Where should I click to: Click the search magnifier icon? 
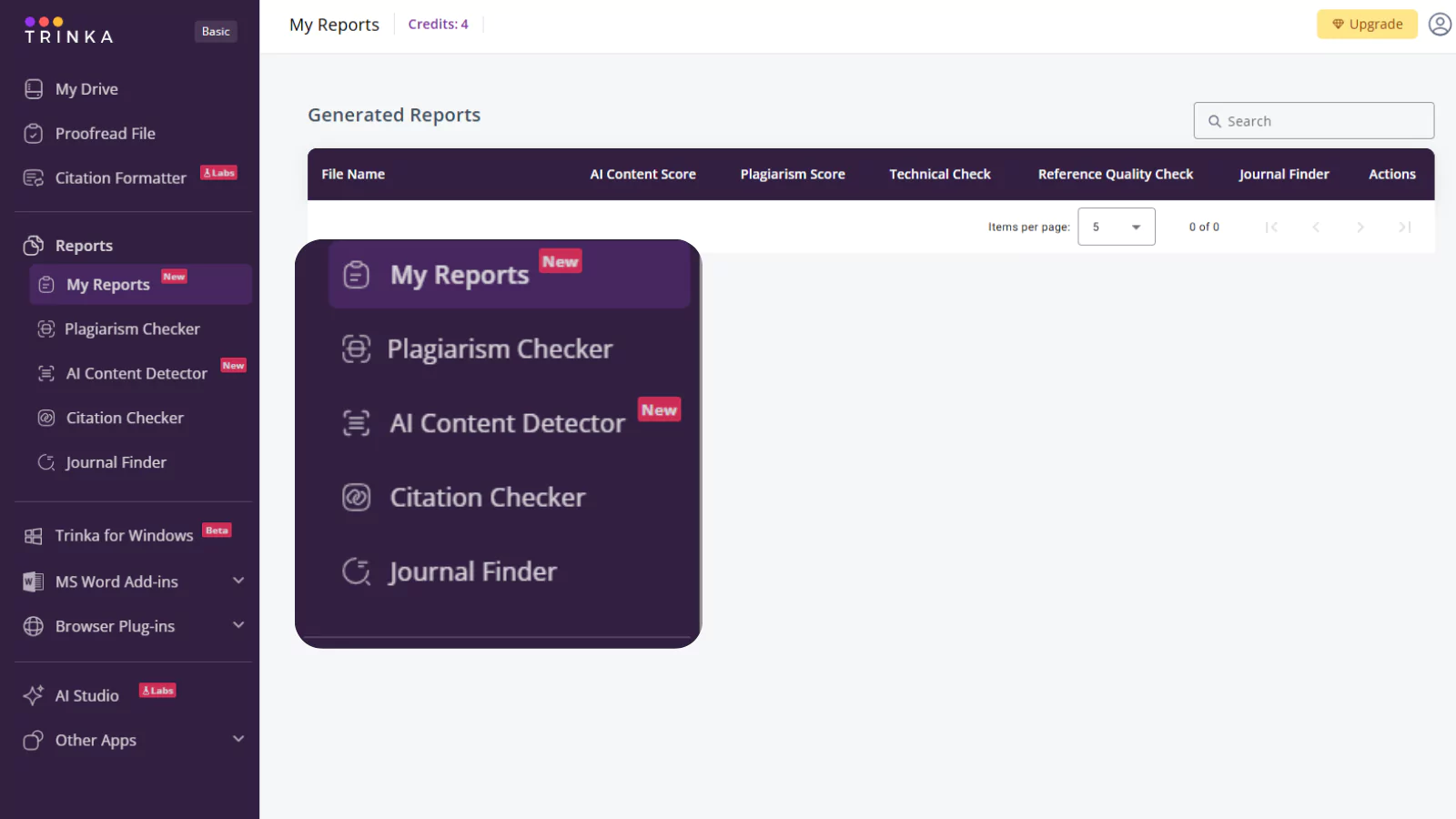[x=1214, y=121]
